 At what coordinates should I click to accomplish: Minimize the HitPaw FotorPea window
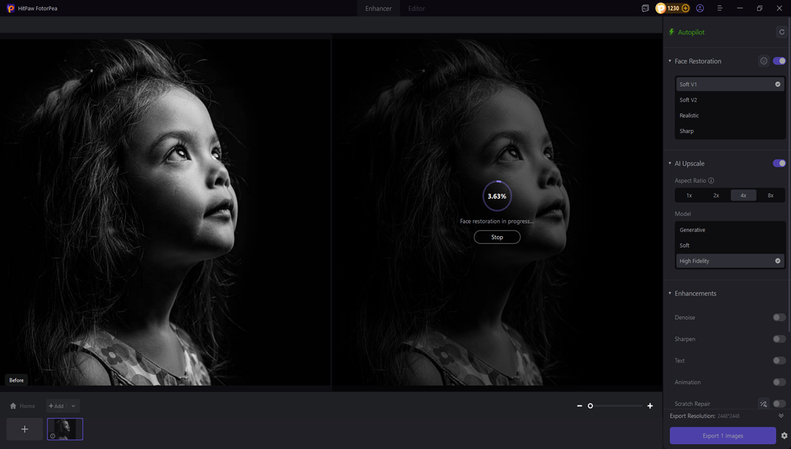click(x=740, y=8)
